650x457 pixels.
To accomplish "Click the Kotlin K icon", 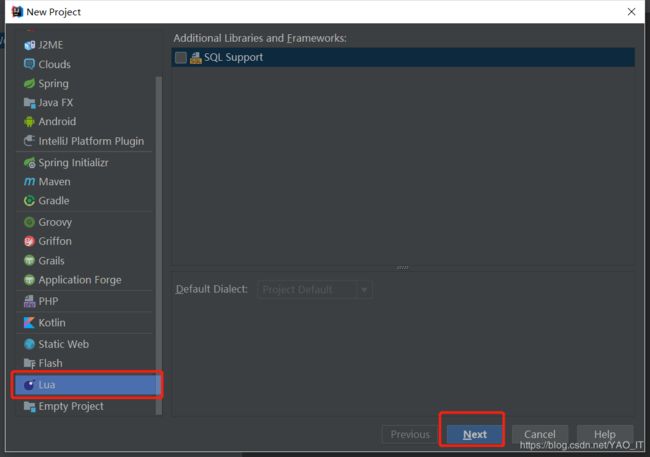I will [29, 323].
